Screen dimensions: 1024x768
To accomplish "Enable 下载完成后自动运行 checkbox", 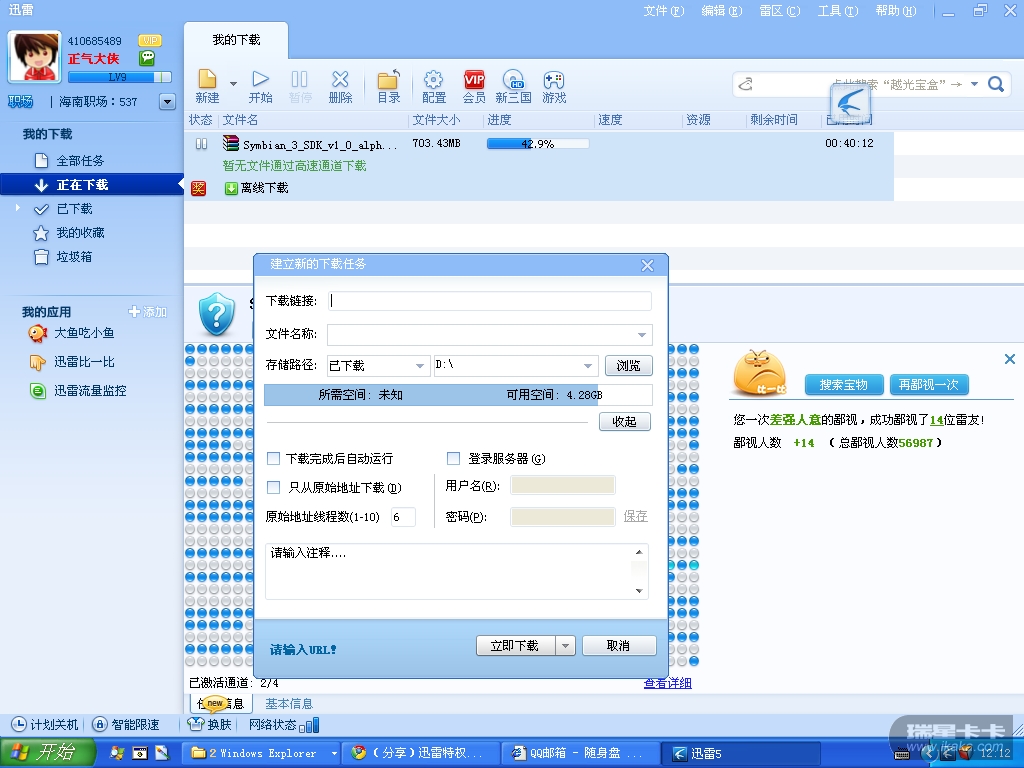I will [x=274, y=458].
